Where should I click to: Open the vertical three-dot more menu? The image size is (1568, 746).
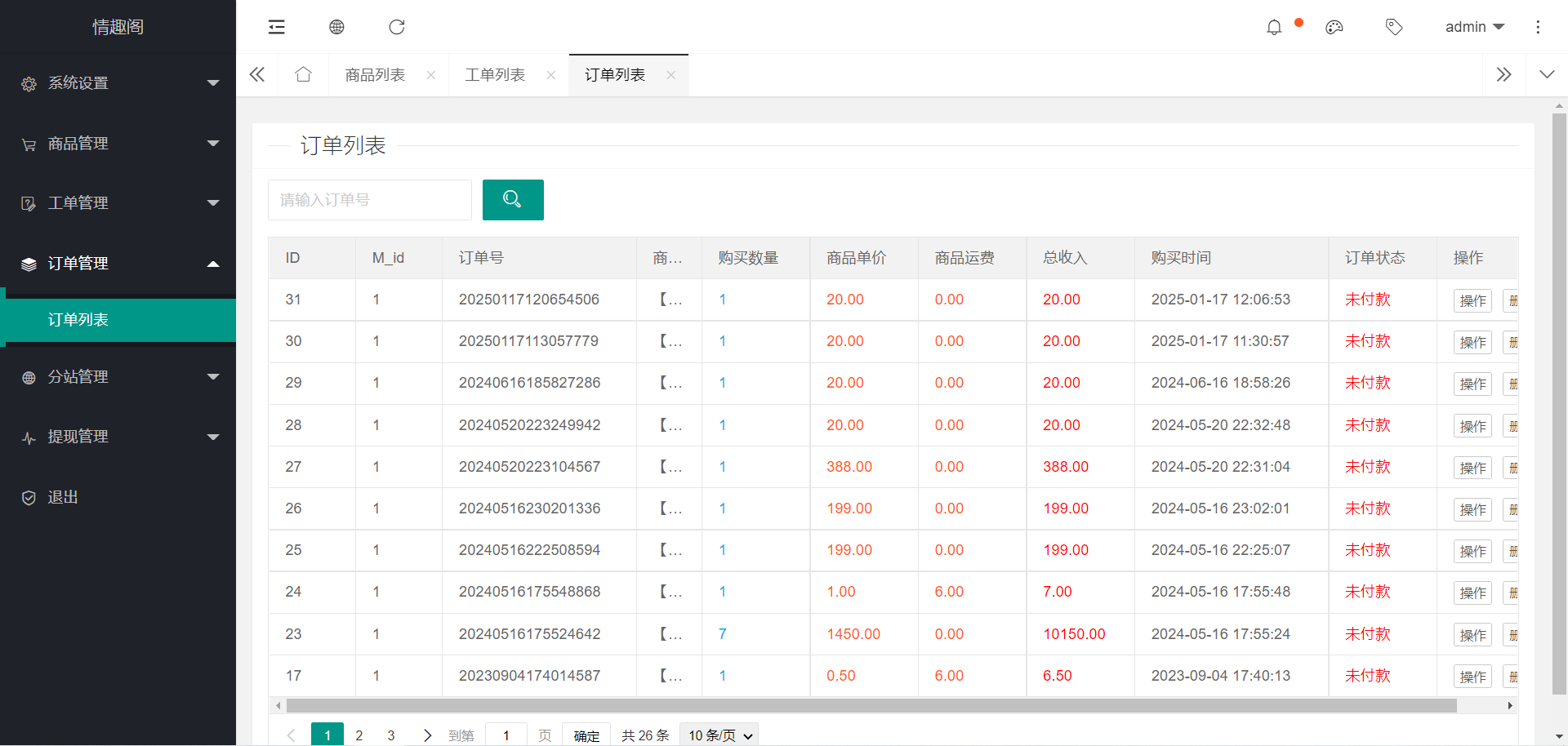(1538, 28)
